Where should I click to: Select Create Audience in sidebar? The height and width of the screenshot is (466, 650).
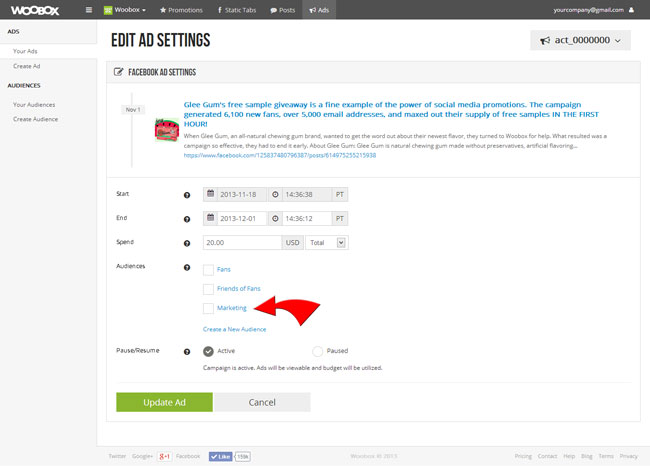pos(35,119)
